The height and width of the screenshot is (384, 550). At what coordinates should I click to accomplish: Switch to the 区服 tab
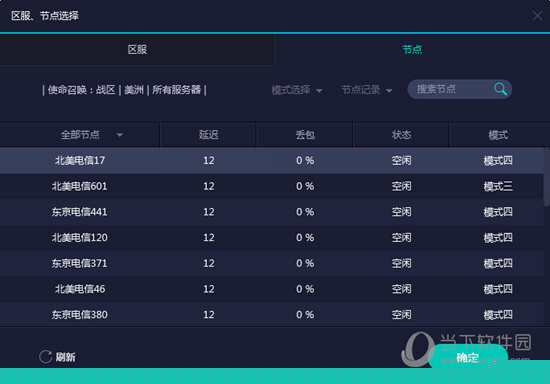point(137,49)
